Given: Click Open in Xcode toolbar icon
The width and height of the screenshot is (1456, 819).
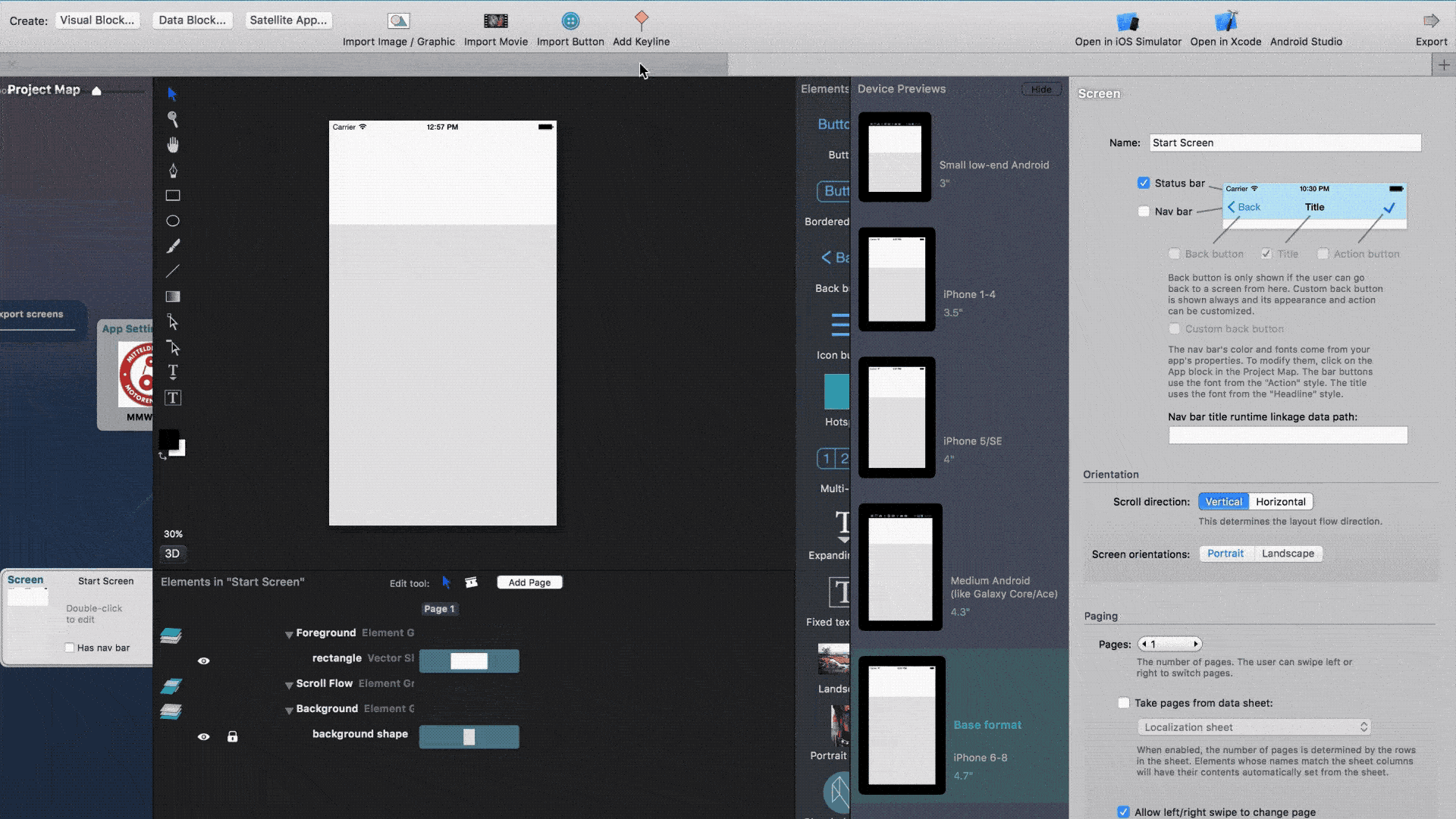Looking at the screenshot, I should click(1225, 20).
